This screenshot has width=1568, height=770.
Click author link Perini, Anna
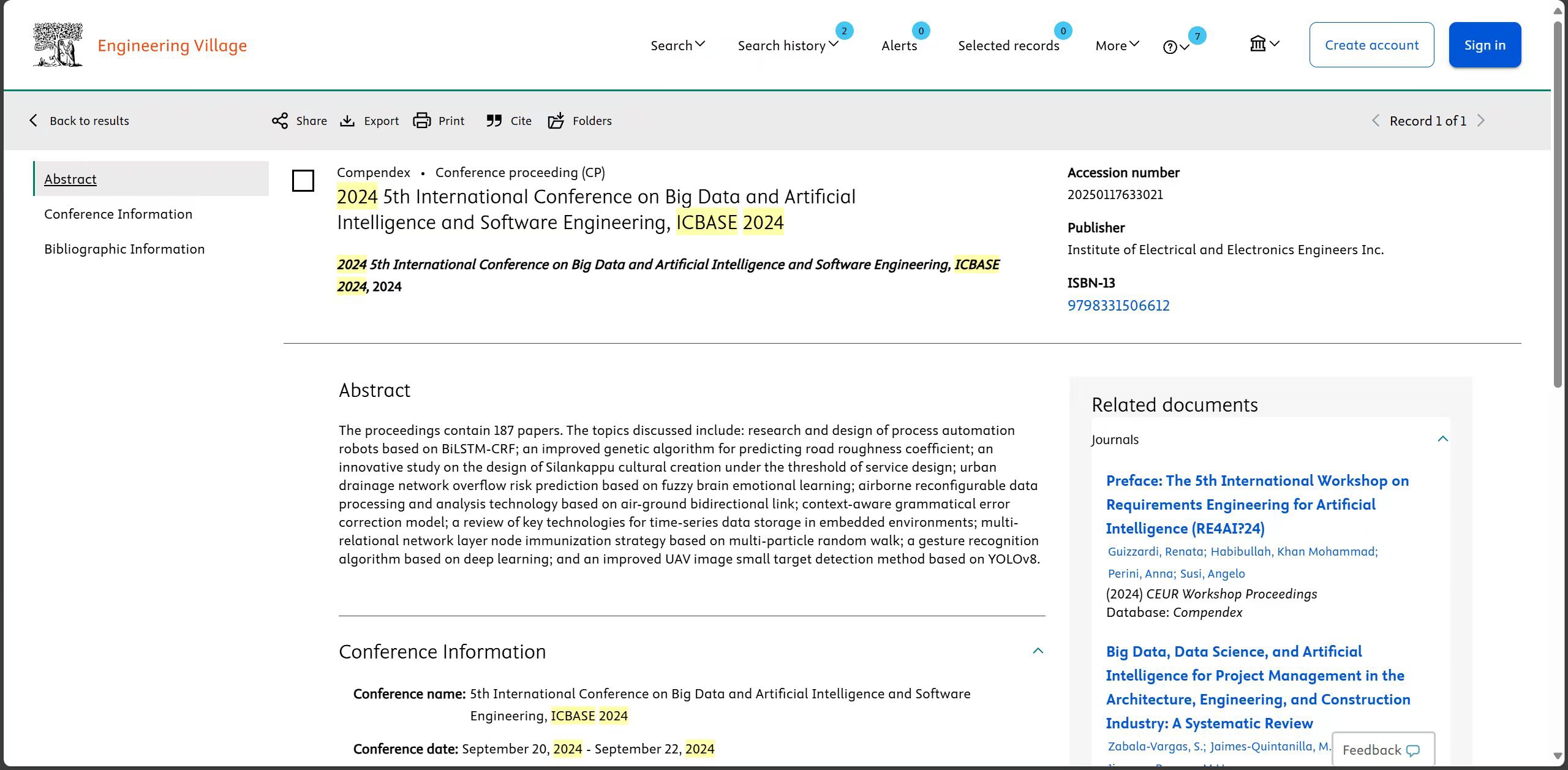click(x=1141, y=573)
